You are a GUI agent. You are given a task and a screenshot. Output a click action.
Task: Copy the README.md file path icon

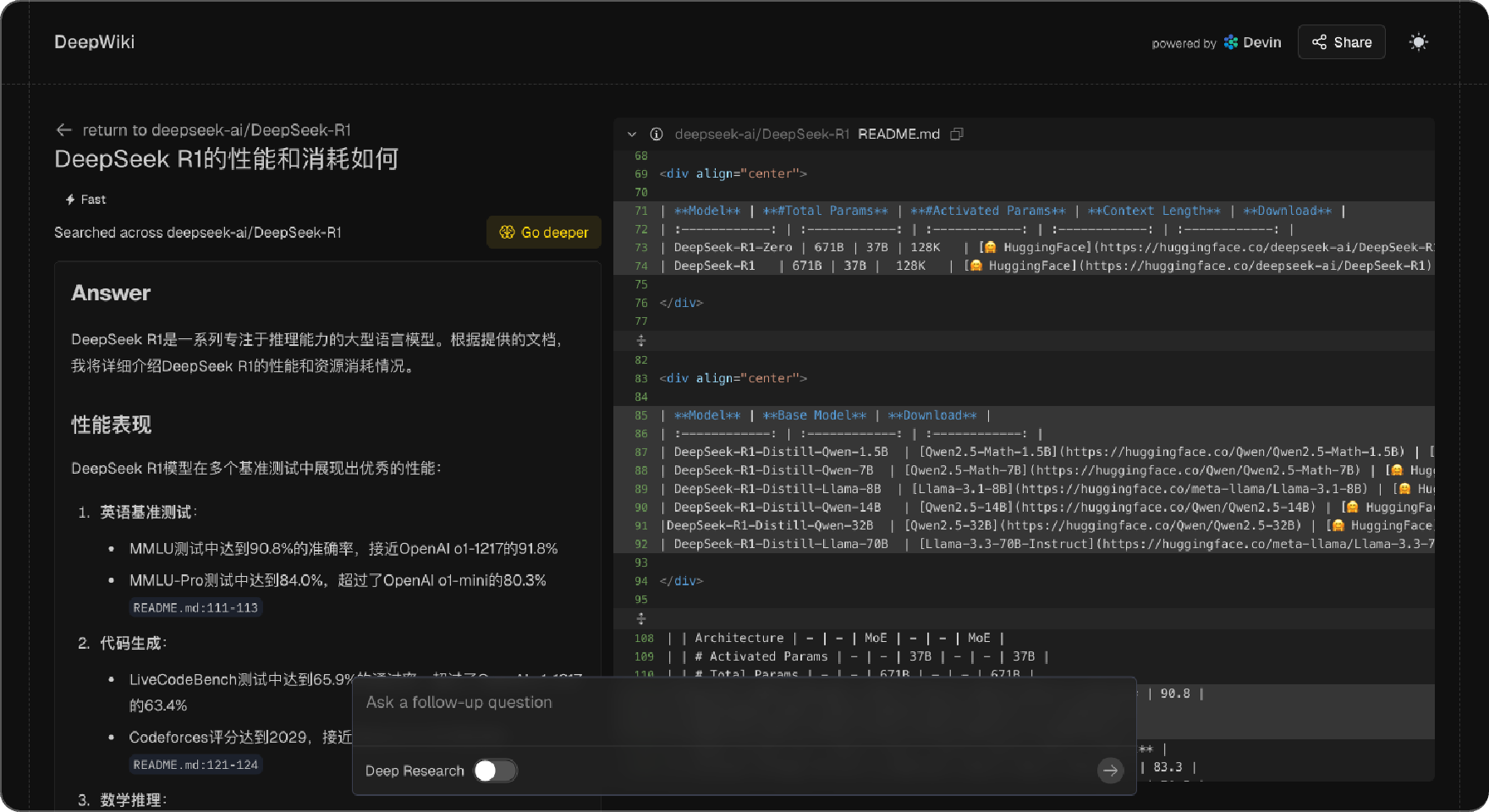pyautogui.click(x=957, y=134)
